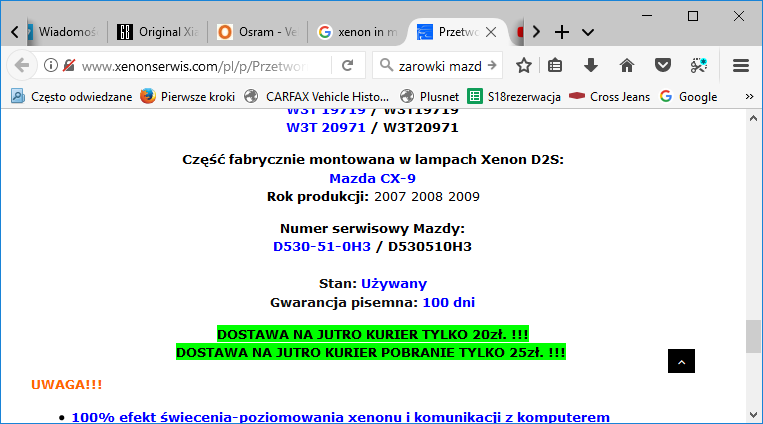Open the bookmarks list icon
The width and height of the screenshot is (763, 424).
tap(555, 66)
